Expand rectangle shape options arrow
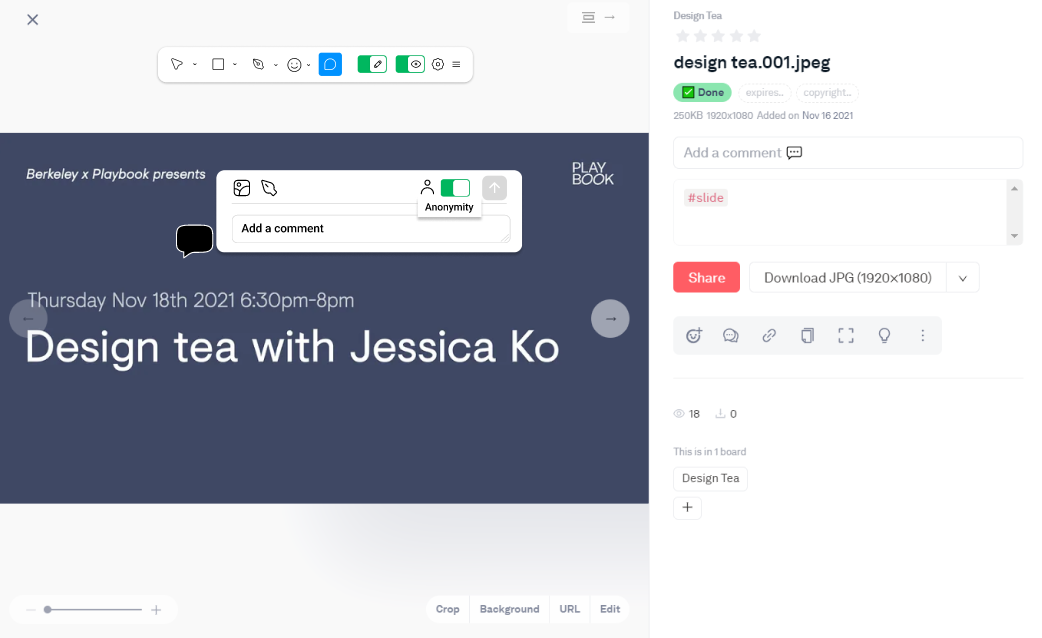 point(235,64)
